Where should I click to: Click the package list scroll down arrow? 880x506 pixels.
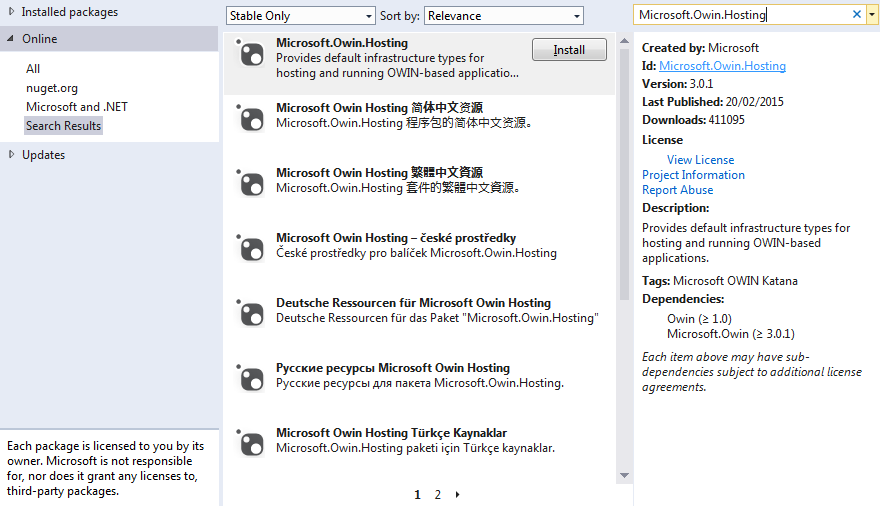[x=624, y=476]
